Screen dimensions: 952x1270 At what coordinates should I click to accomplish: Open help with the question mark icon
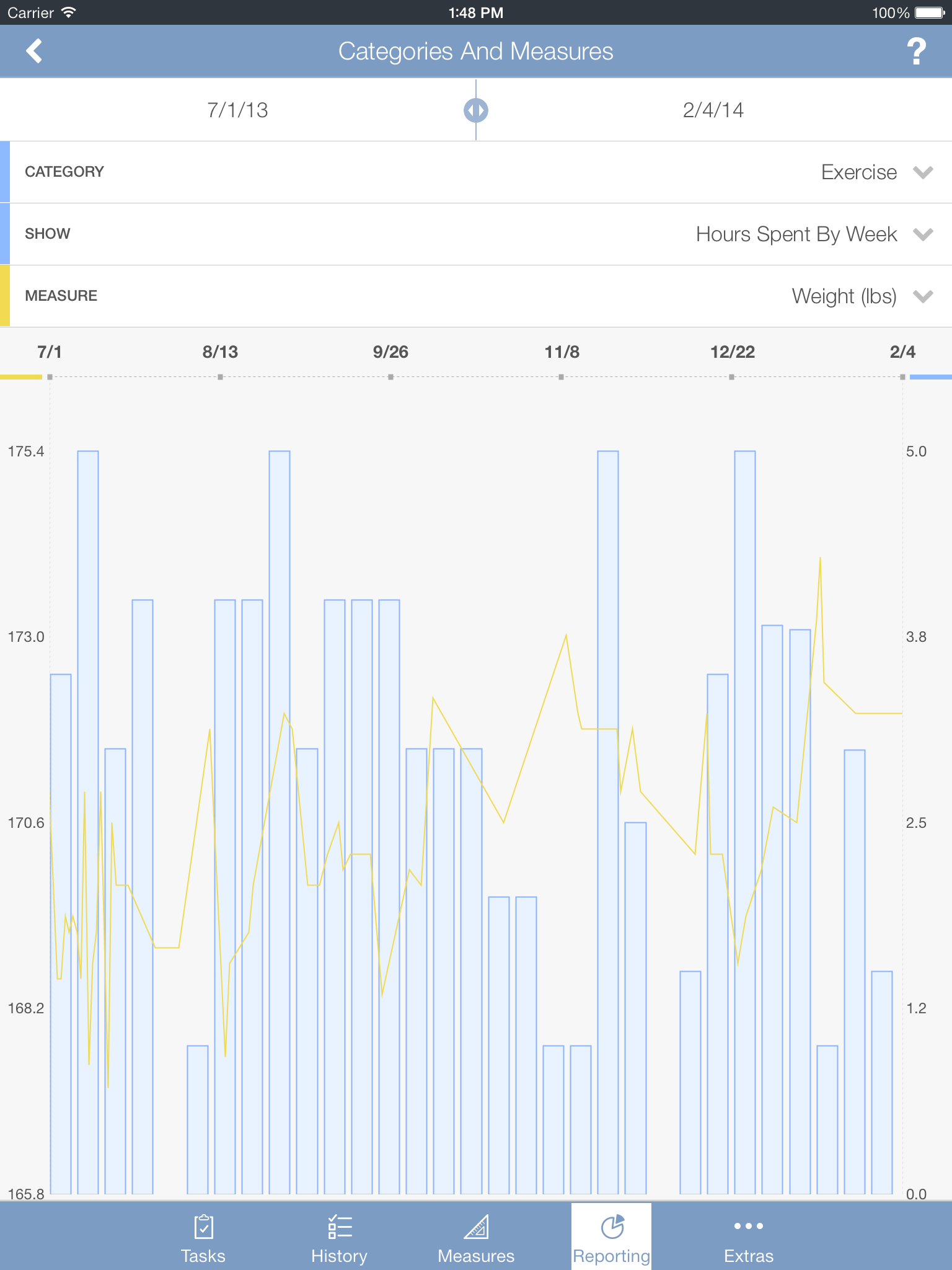pyautogui.click(x=916, y=51)
